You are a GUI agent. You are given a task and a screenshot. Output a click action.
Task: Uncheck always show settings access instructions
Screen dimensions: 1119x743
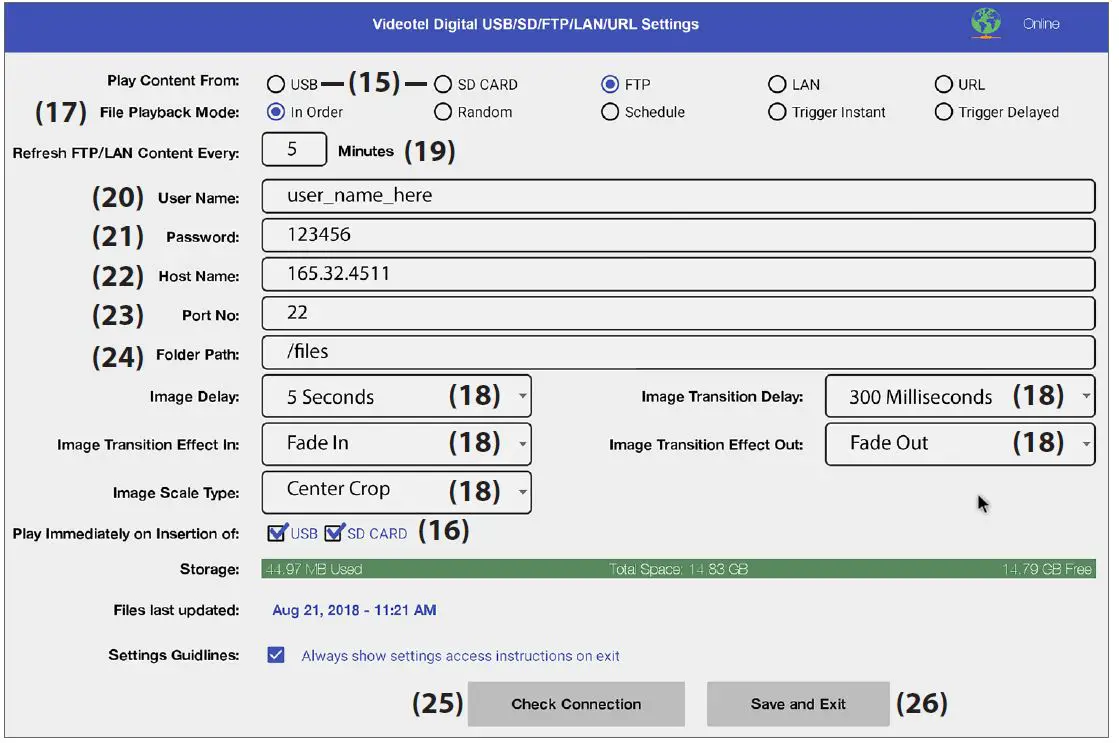click(276, 656)
